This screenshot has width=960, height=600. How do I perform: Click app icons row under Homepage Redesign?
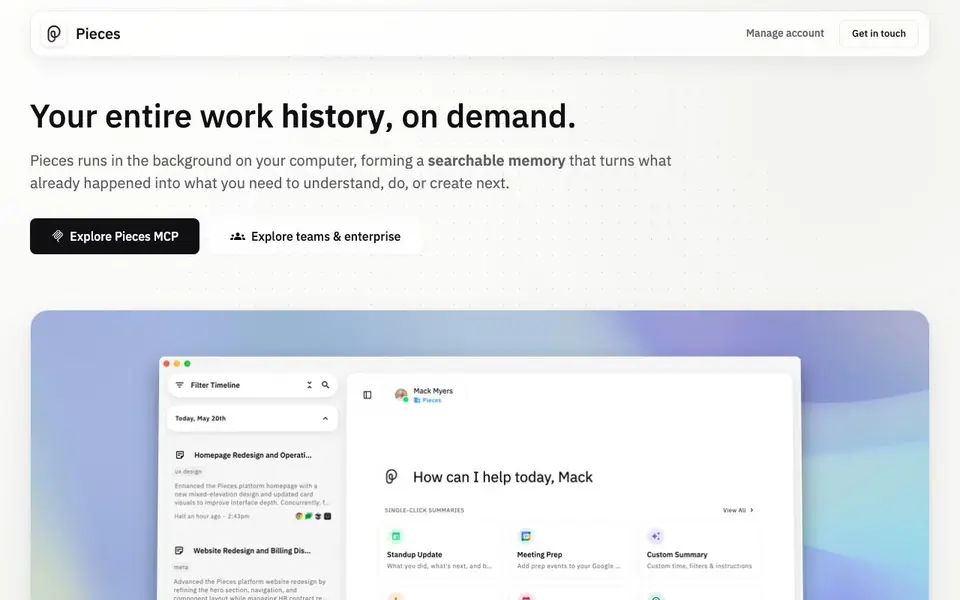[x=313, y=516]
